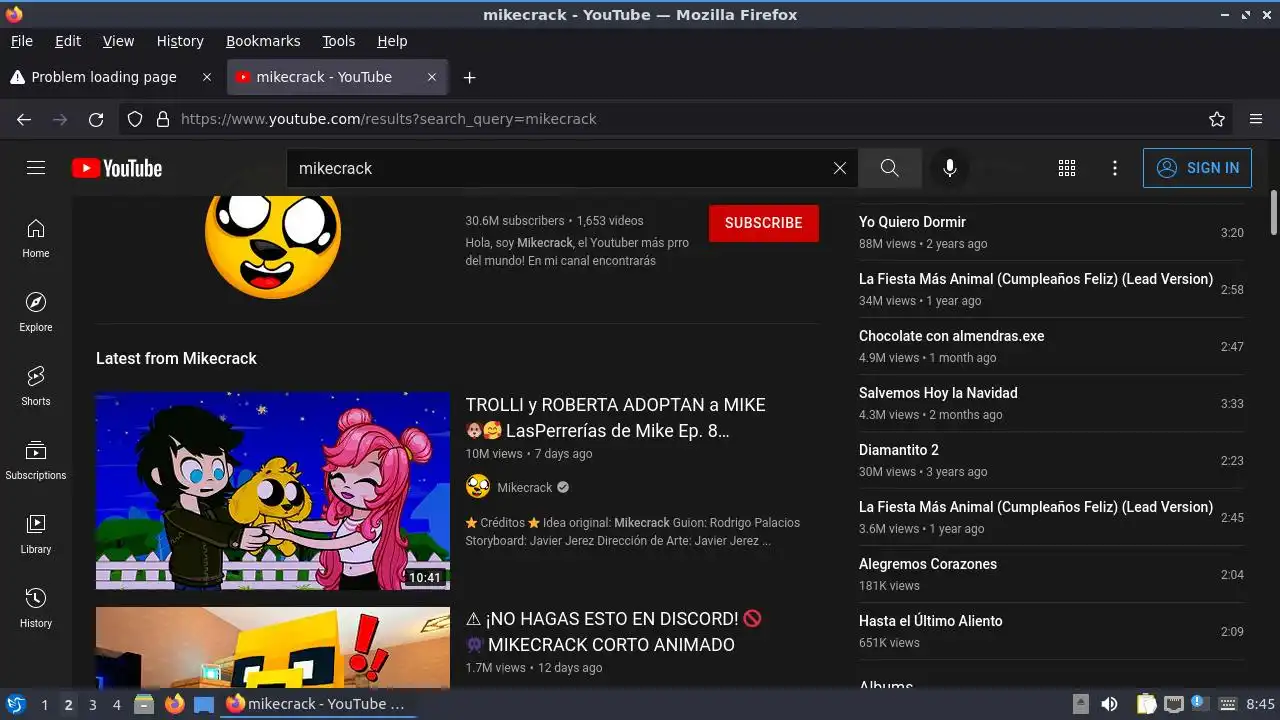This screenshot has width=1280, height=720.
Task: Play La Fiesta Más Animal 2:58 version
Action: coord(1036,279)
